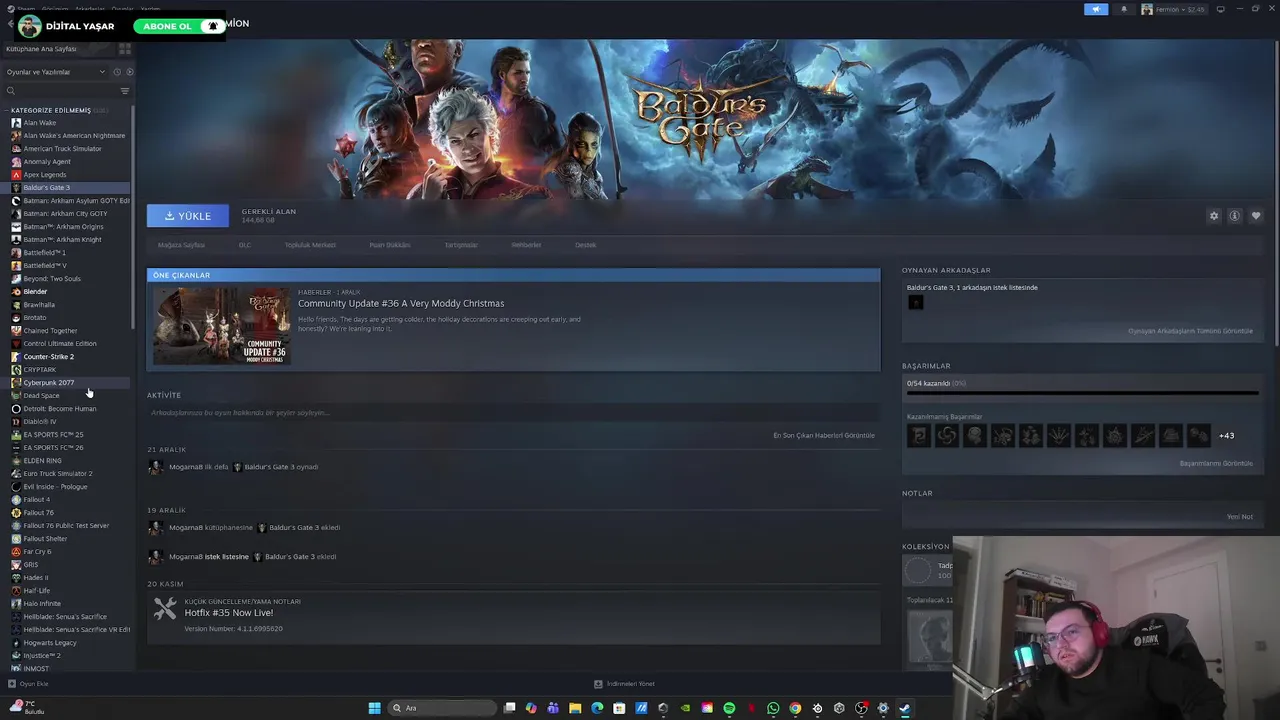The width and height of the screenshot is (1280, 720).
Task: Open WhatsApp from the taskbar
Action: click(x=773, y=708)
